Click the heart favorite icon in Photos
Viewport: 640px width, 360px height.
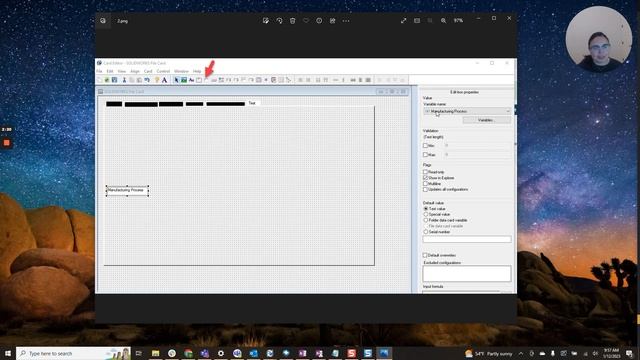306,20
